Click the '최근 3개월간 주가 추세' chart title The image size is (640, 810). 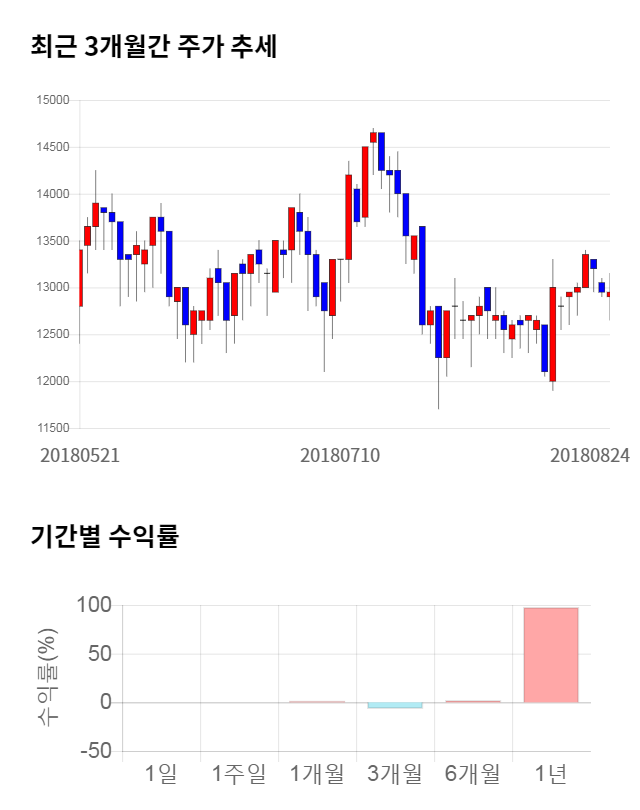[153, 47]
